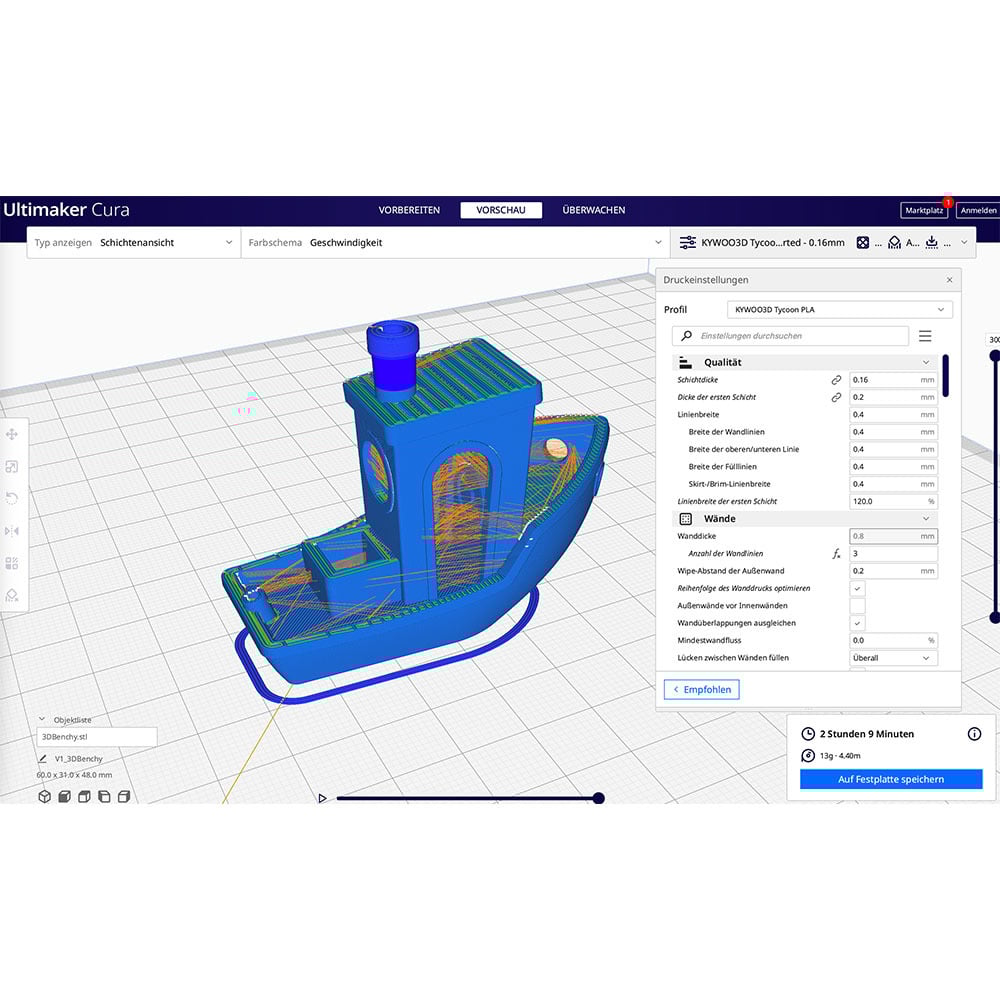This screenshot has height=1000, width=1000.
Task: Click the Breite der Füllinien value field
Action: [x=893, y=466]
